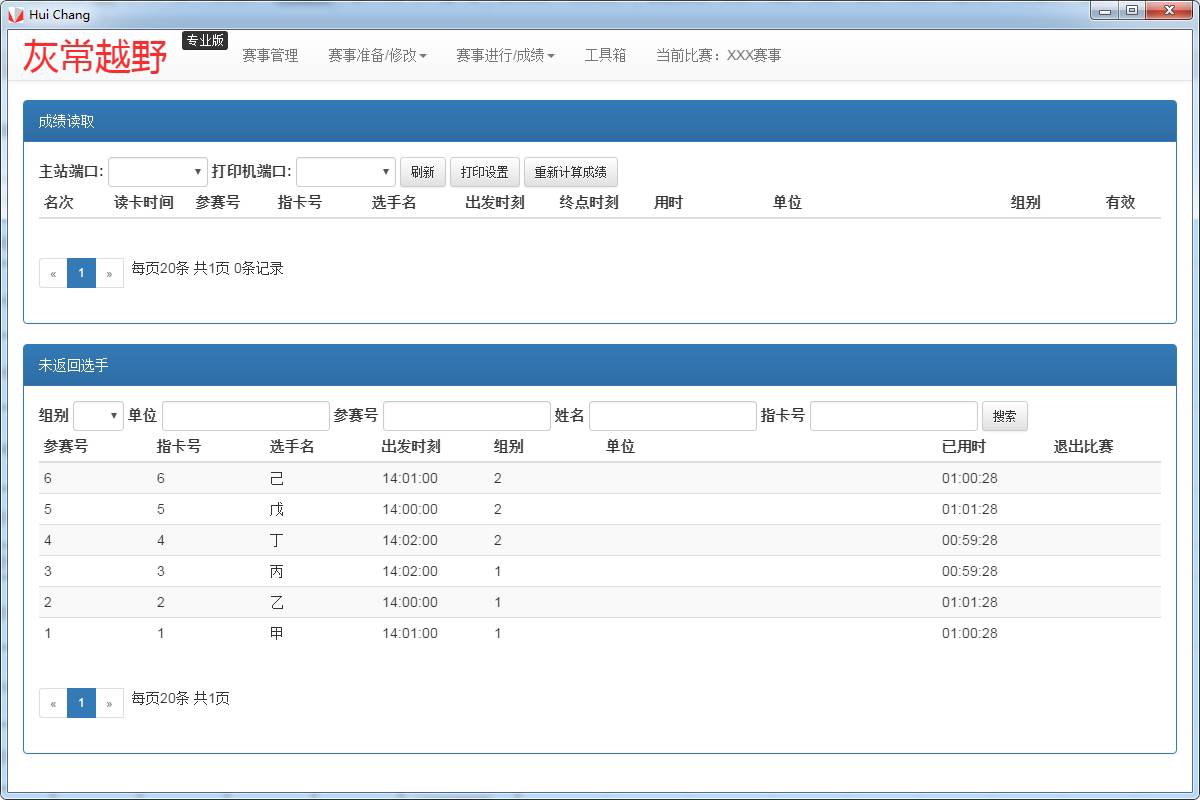Screen dimensions: 1200x800
Task: Click the 灰常越野 logo
Action: 95,57
